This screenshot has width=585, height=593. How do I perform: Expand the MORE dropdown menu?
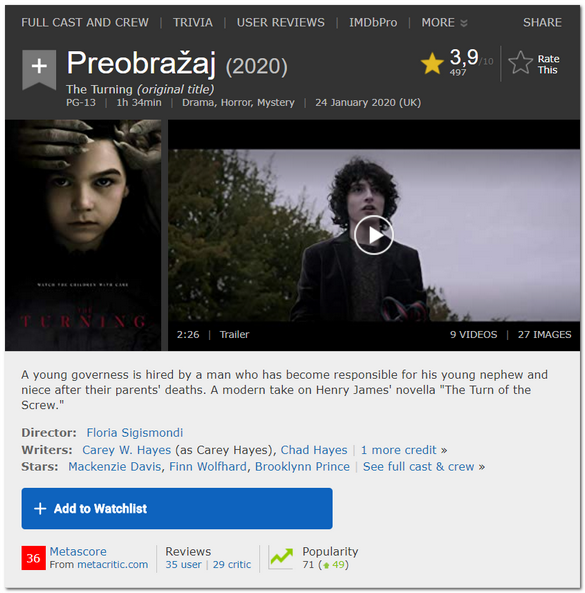click(x=444, y=23)
